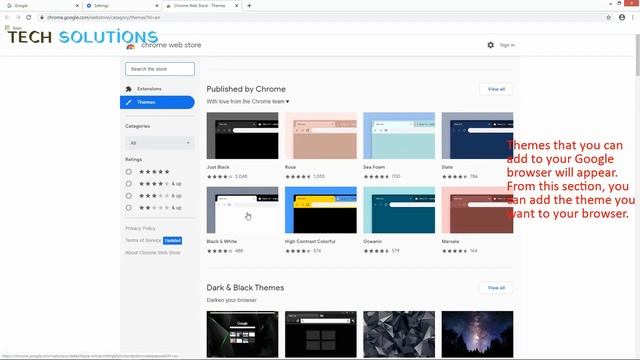Viewport: 640px width, 360px height.
Task: Click the Oceanic title text
Action: click(x=372, y=242)
